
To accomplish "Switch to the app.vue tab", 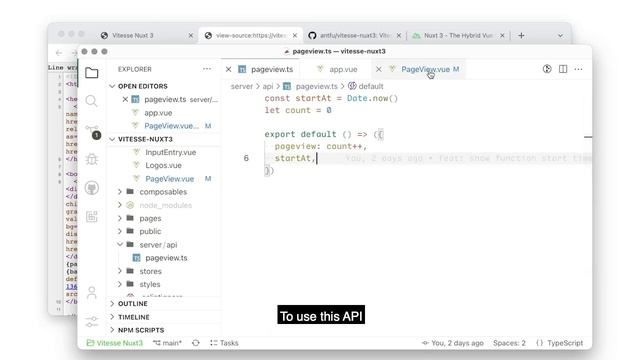I will [x=337, y=69].
